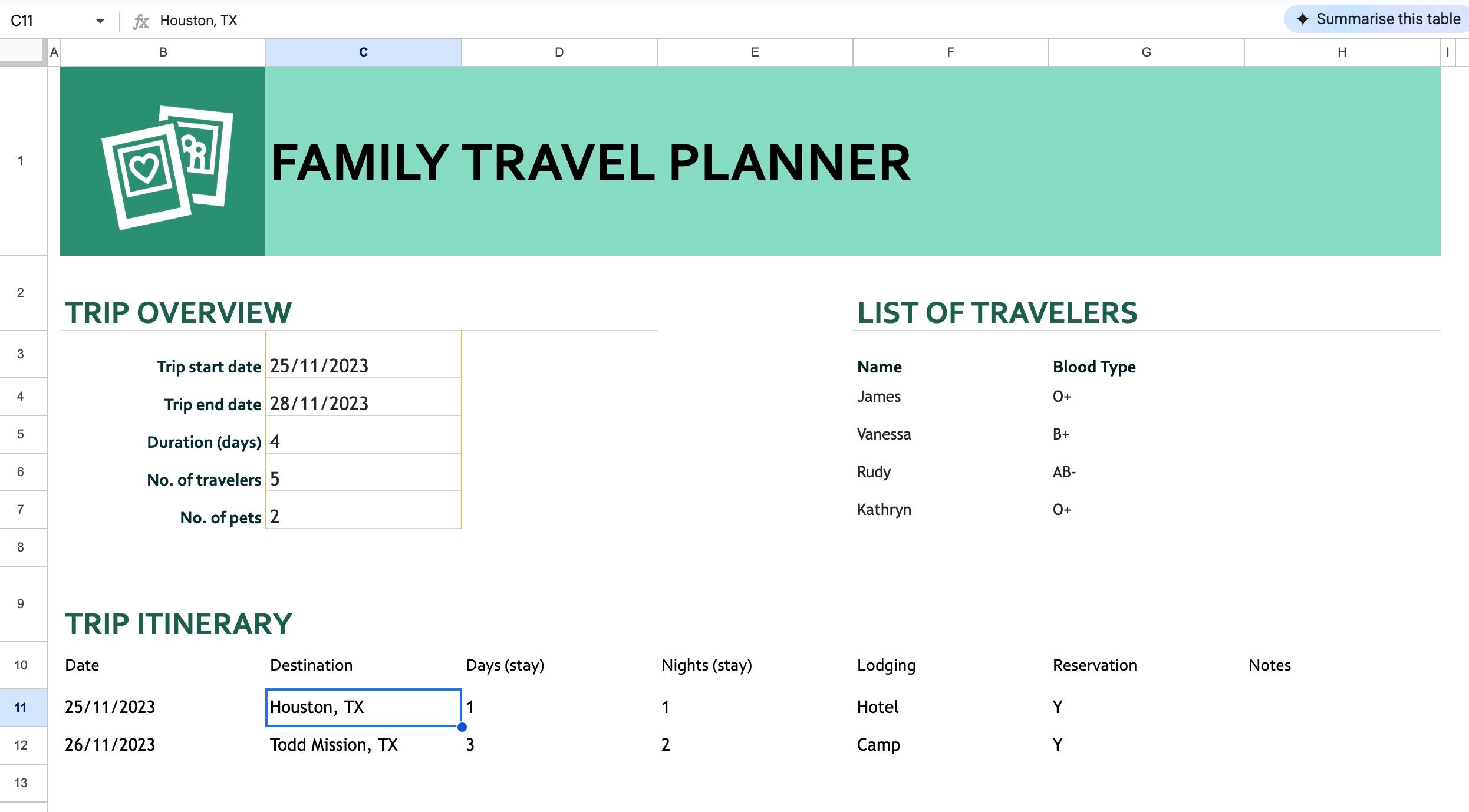Click Rudy's blood type AB-

(x=1065, y=472)
